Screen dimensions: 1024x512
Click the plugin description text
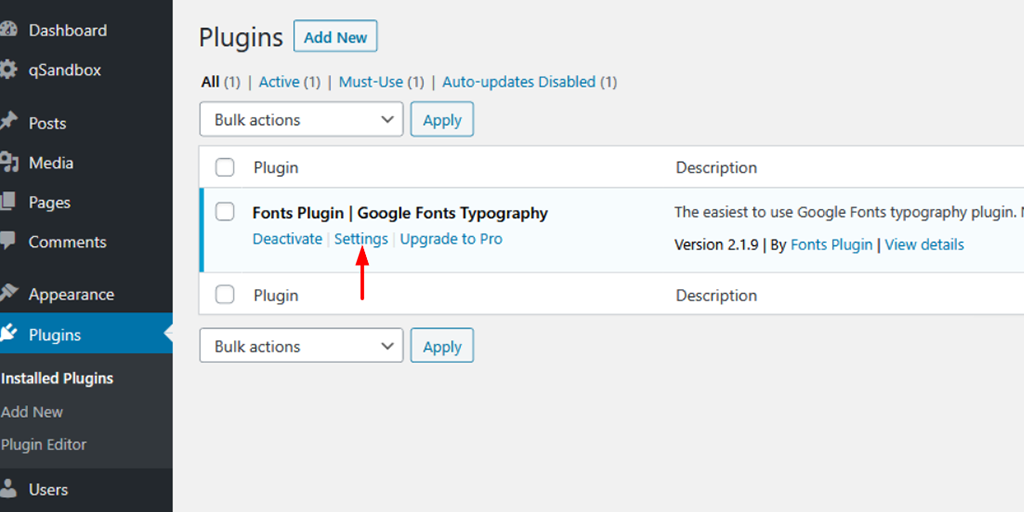[849, 212]
